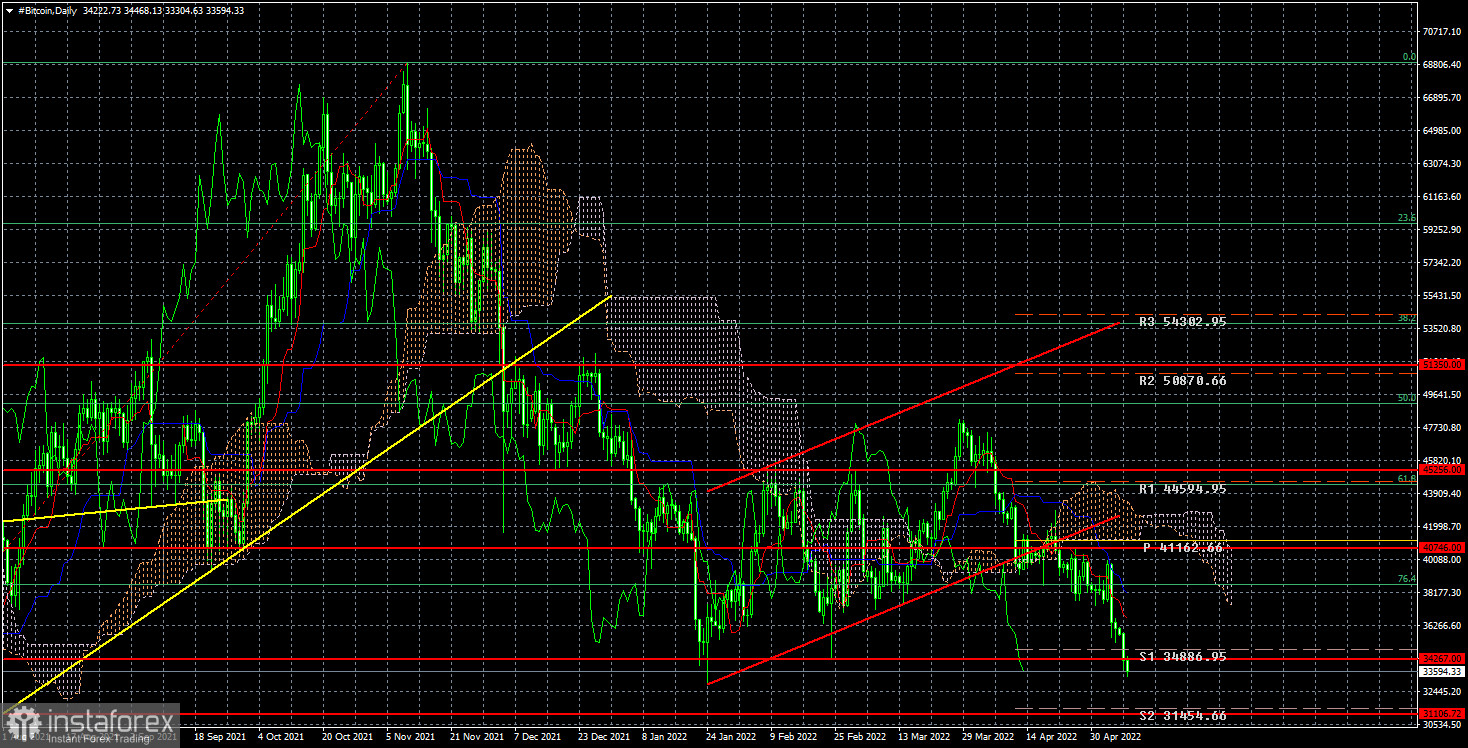Click the 76.4 Fibonacci level label

click(x=1406, y=579)
